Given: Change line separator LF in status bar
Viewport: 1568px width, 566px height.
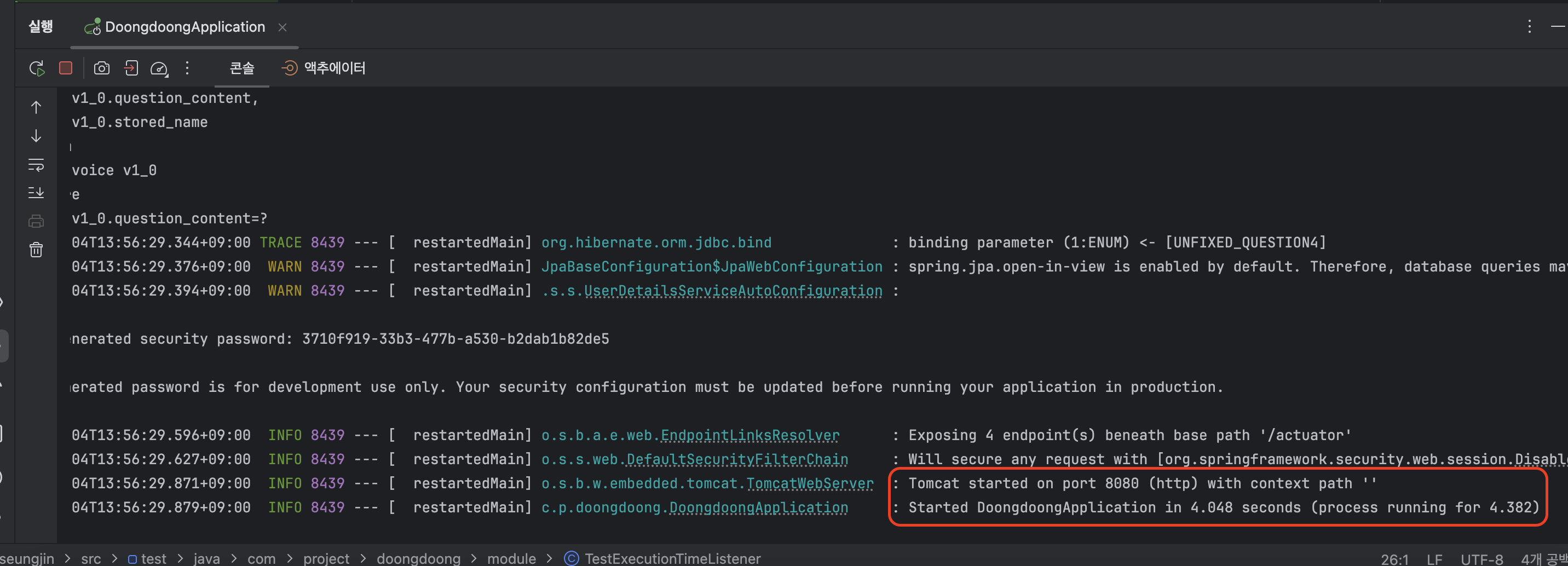Looking at the screenshot, I should [1434, 559].
